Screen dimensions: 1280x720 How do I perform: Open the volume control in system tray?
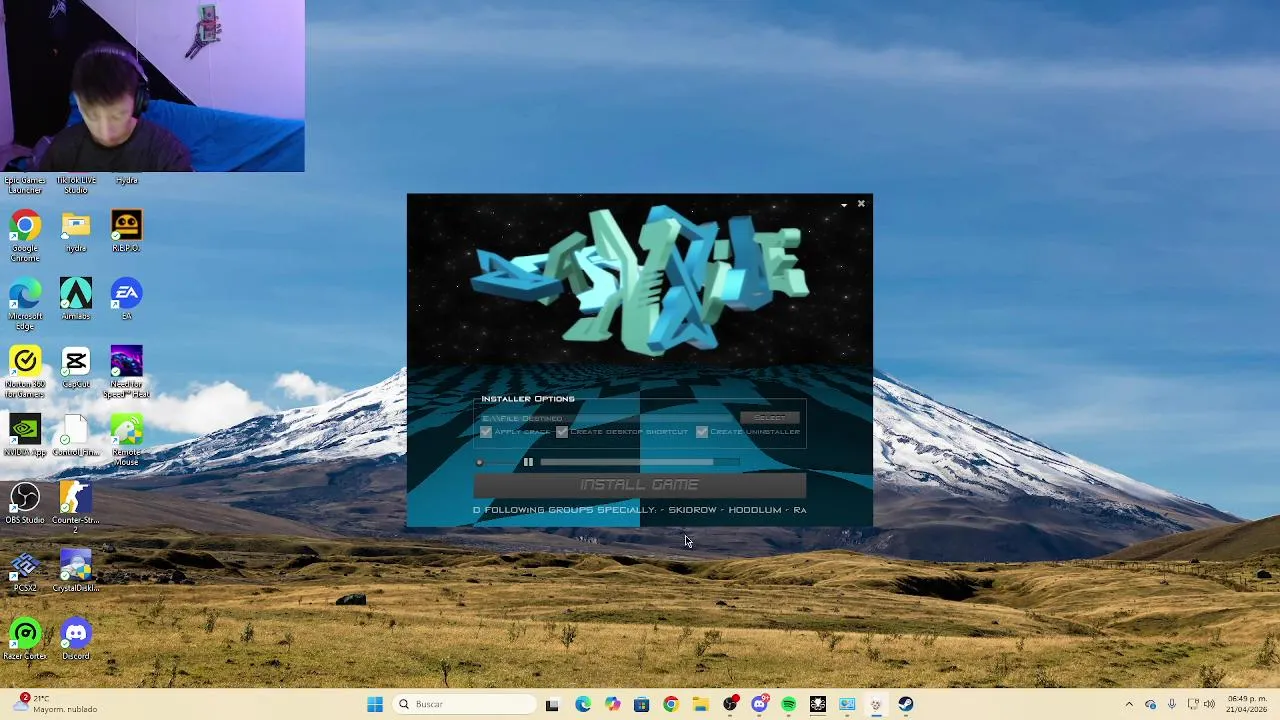click(x=1209, y=704)
